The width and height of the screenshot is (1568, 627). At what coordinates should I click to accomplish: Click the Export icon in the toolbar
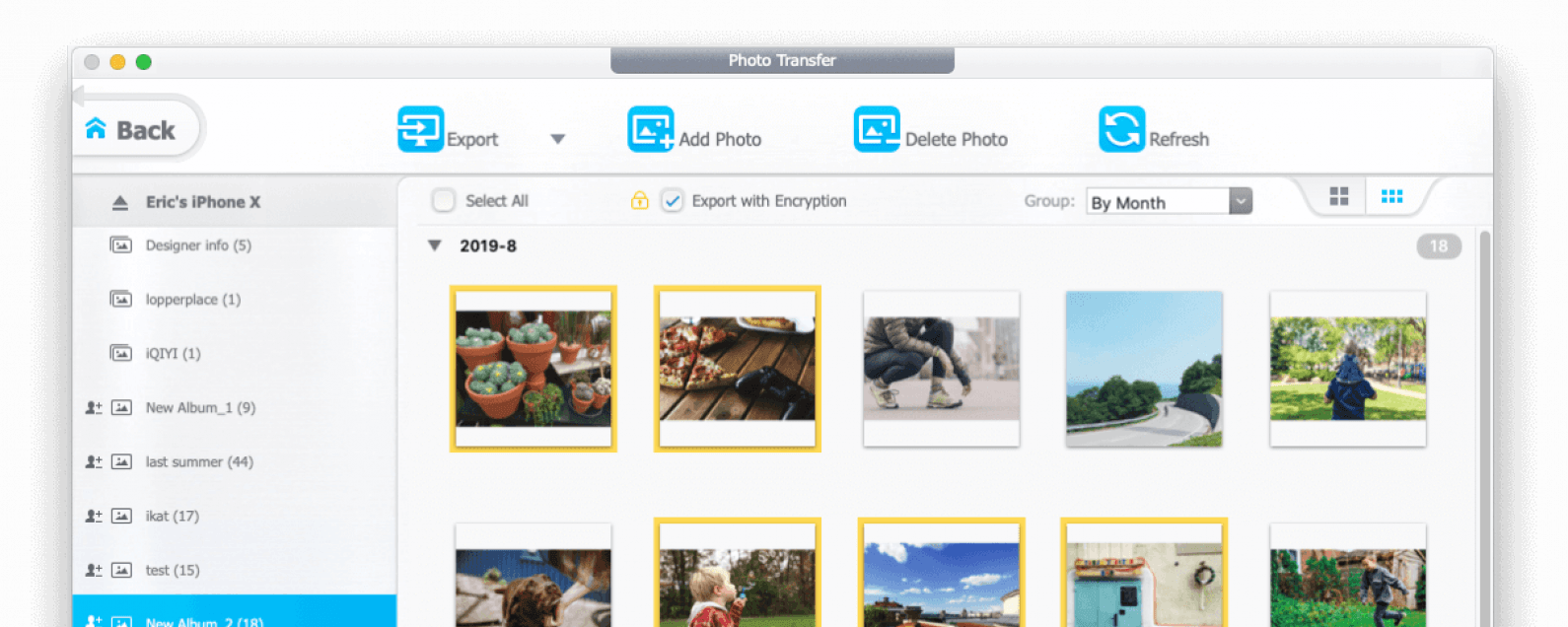[420, 129]
